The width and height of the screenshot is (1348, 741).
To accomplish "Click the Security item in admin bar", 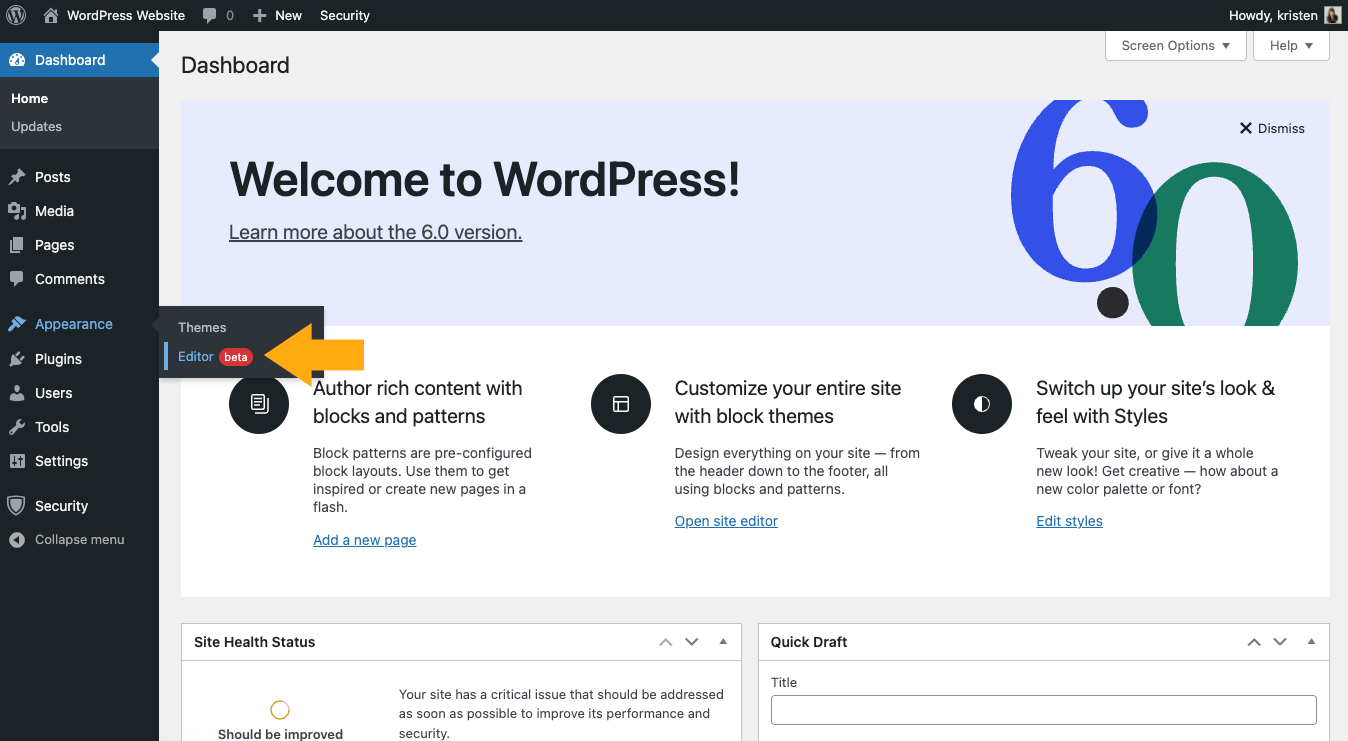I will [x=345, y=15].
